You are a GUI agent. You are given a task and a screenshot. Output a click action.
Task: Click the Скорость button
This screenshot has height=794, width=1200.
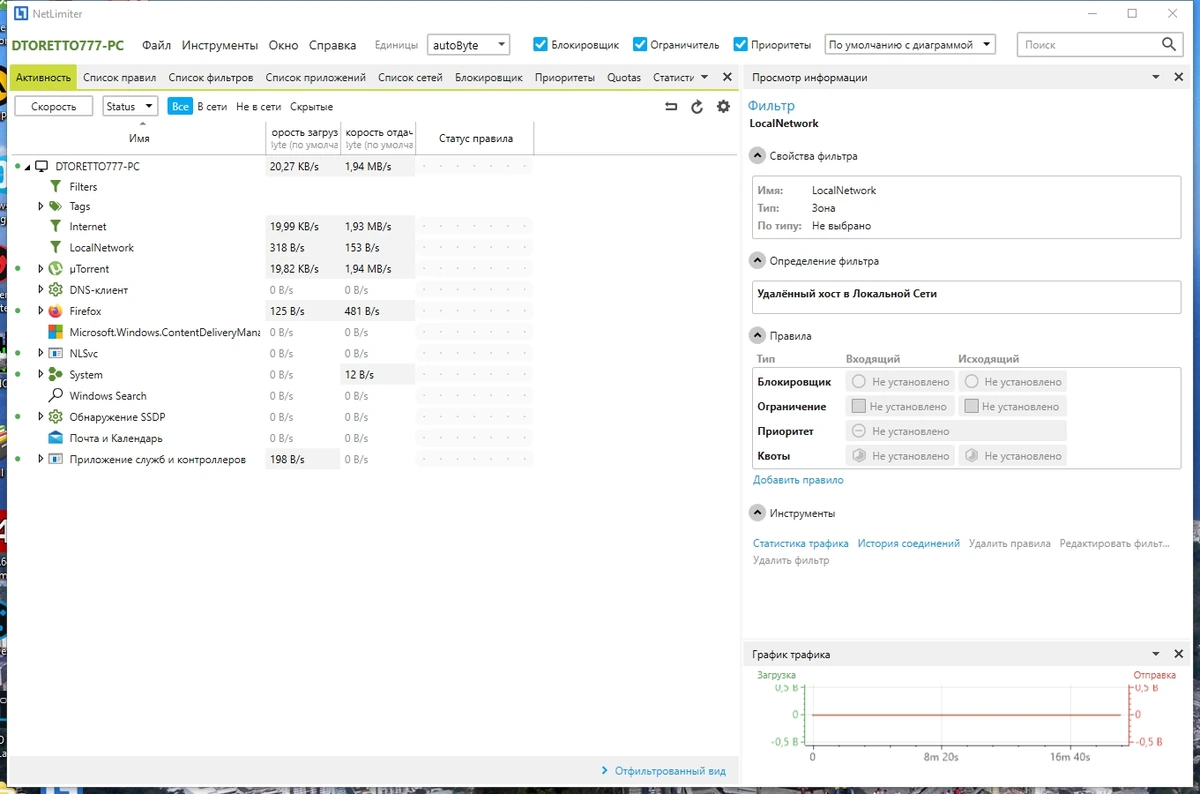[54, 106]
